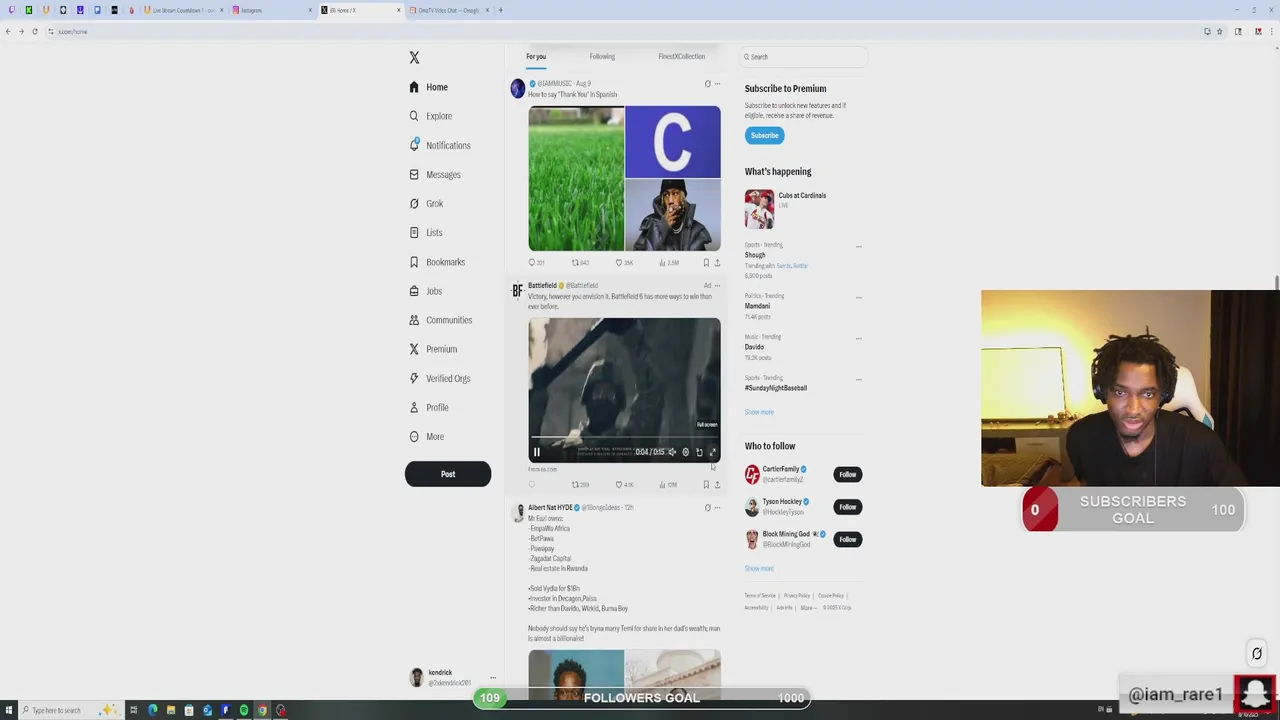1280x720 pixels.
Task: Open more options for the Shough trend
Action: 858,246
